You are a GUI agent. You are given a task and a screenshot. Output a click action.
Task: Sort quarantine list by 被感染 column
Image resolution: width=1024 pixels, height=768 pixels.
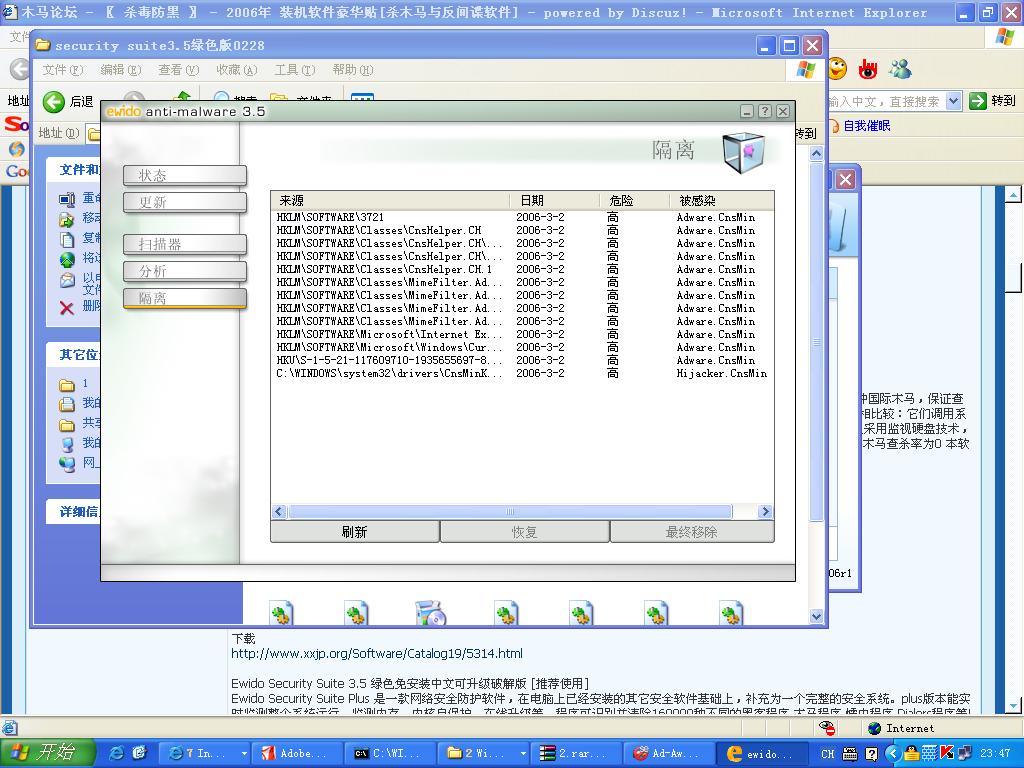722,200
